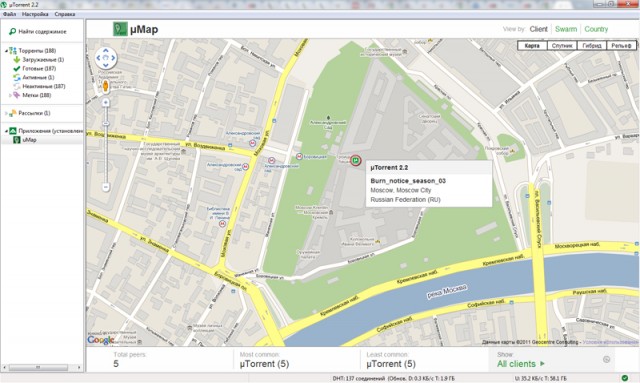Collapse the Торренты tree node

pos(6,51)
